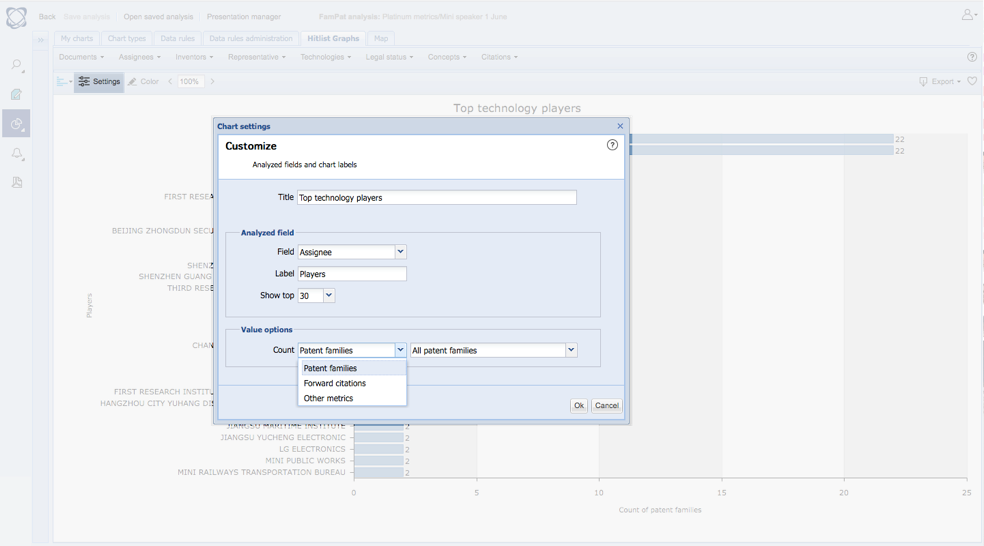Open the Field Assignee dropdown
984x546 pixels.
click(x=400, y=252)
